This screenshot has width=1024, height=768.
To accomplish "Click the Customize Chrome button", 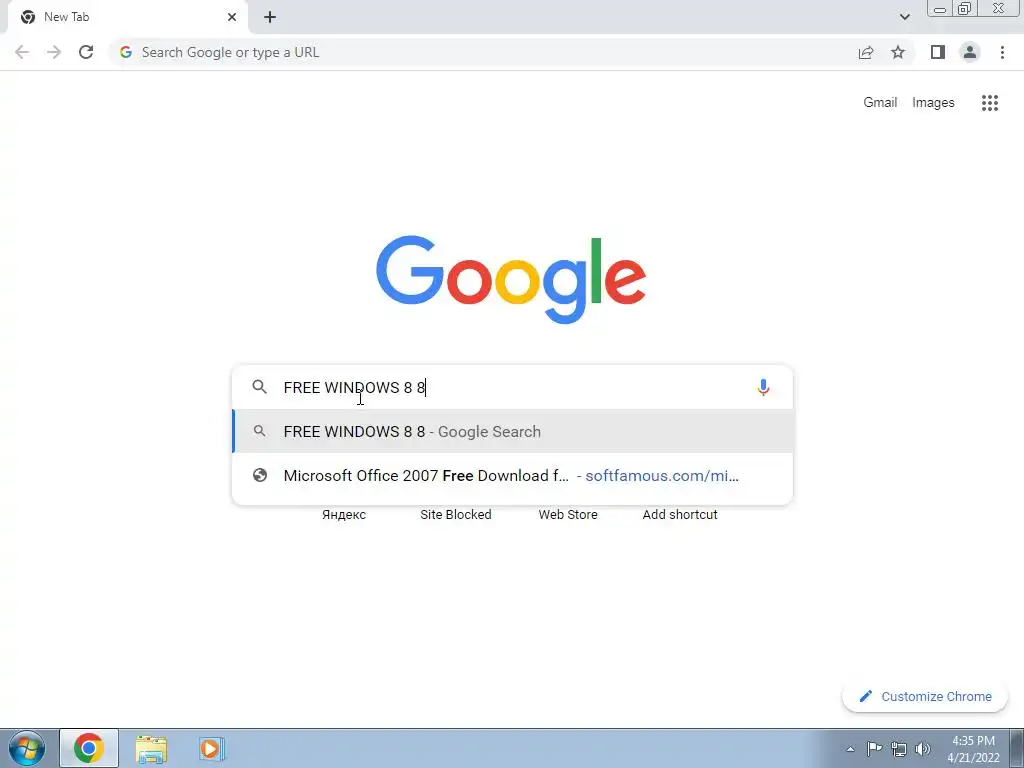I will [925, 696].
